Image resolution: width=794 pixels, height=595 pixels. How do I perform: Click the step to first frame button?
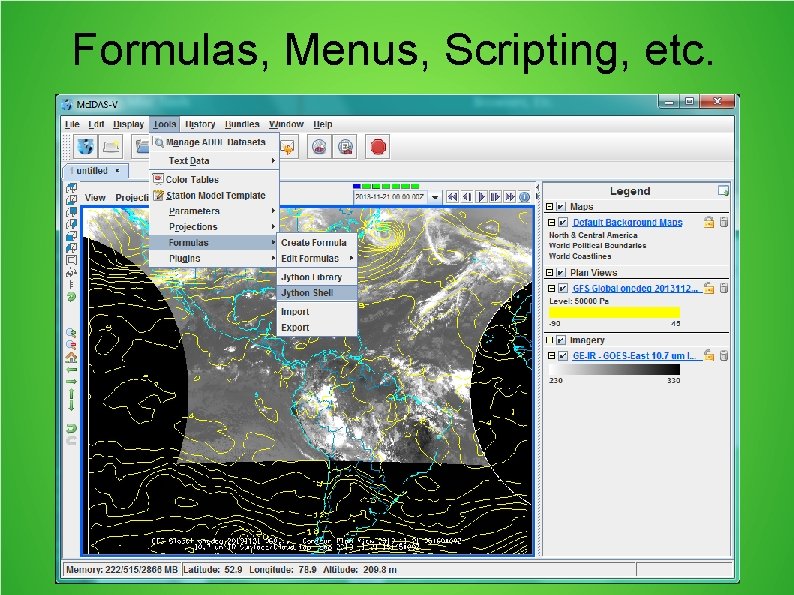pyautogui.click(x=452, y=196)
